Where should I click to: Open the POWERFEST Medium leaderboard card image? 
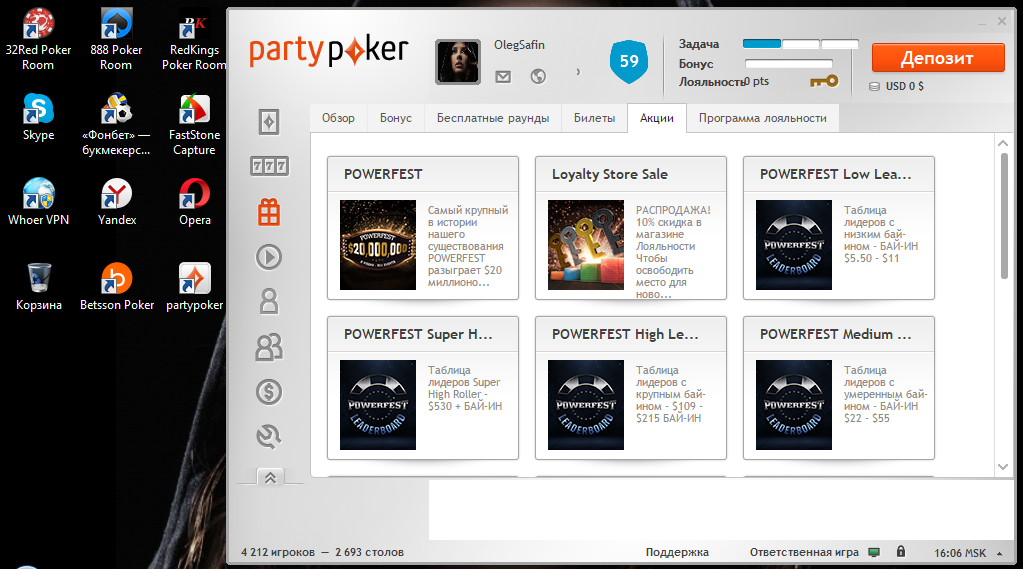(x=794, y=405)
